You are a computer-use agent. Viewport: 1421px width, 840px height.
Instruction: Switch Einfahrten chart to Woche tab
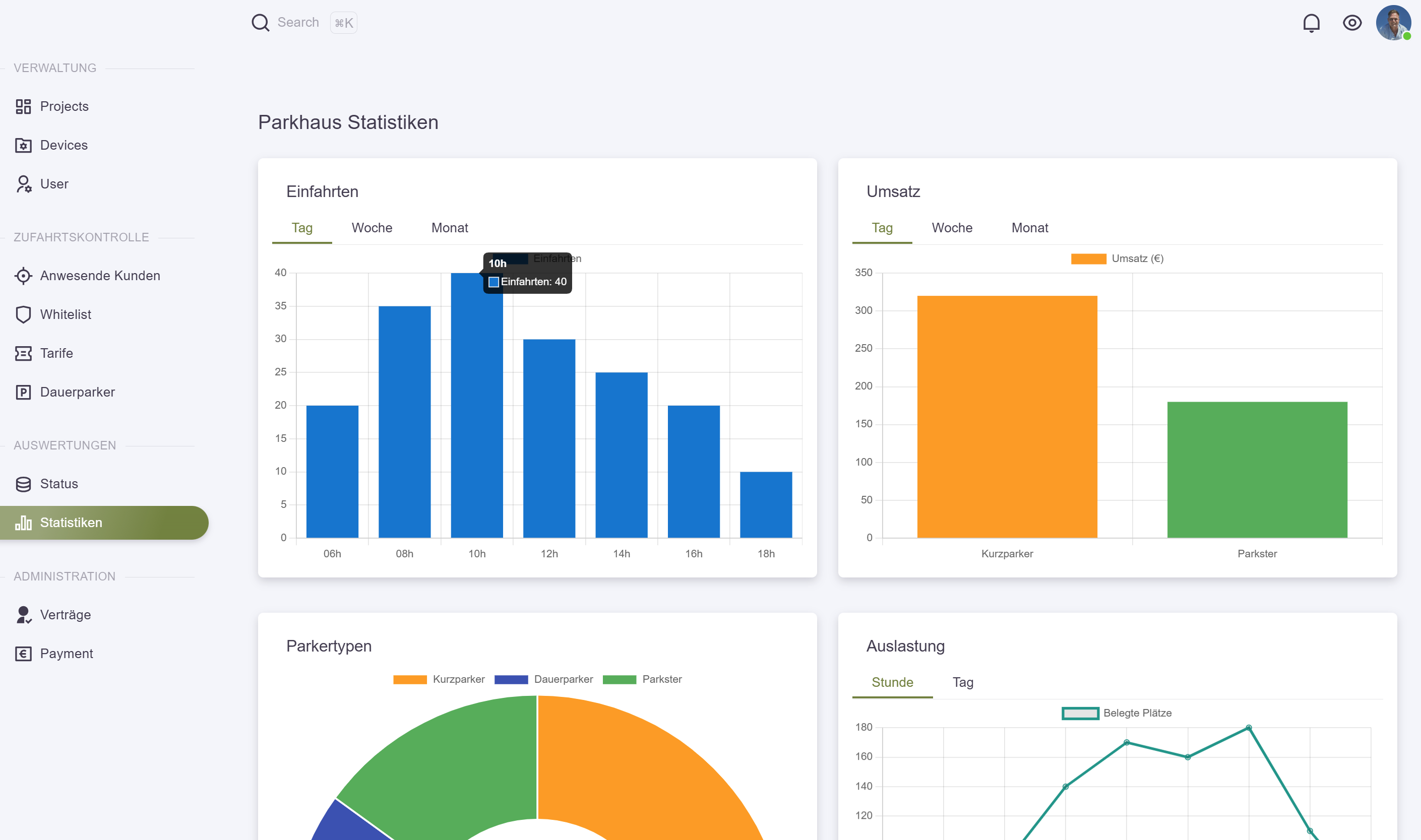click(372, 228)
